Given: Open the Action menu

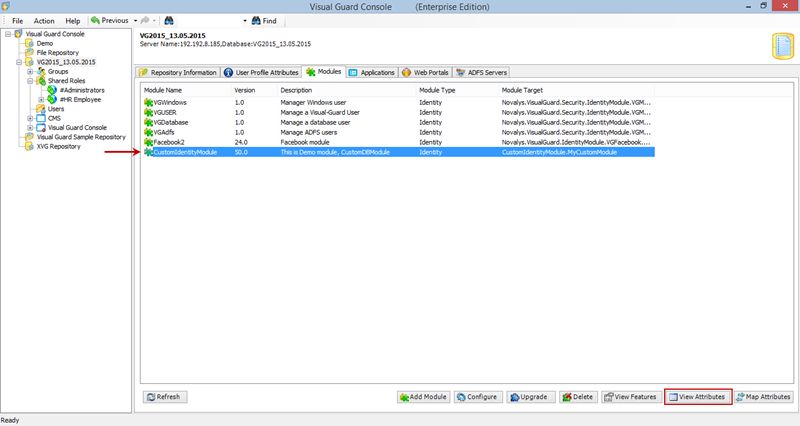Looking at the screenshot, I should click(x=44, y=21).
